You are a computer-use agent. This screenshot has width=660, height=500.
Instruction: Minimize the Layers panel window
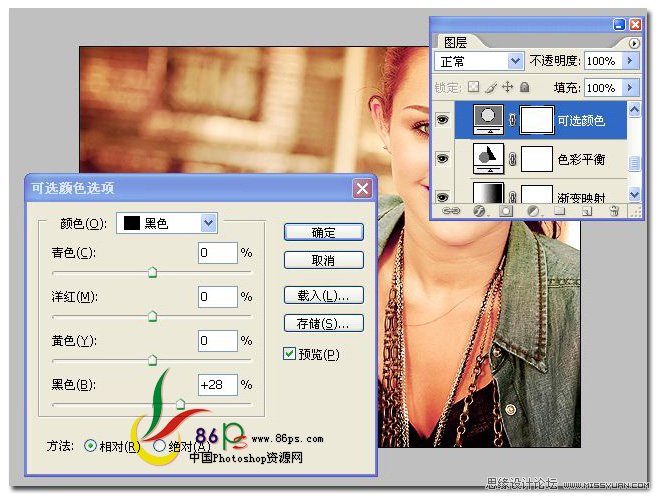coord(619,24)
